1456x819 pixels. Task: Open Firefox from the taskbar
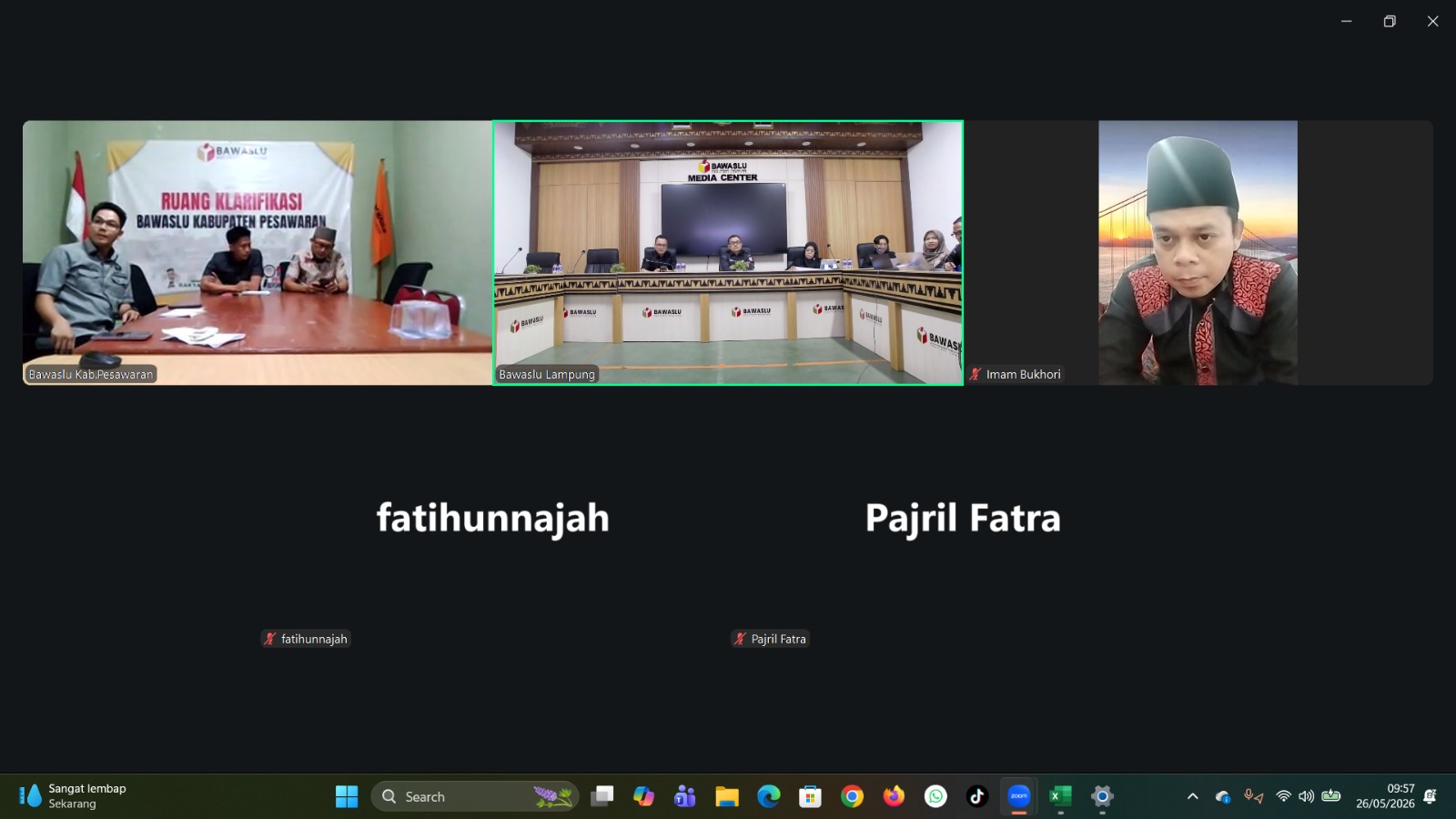tap(894, 796)
